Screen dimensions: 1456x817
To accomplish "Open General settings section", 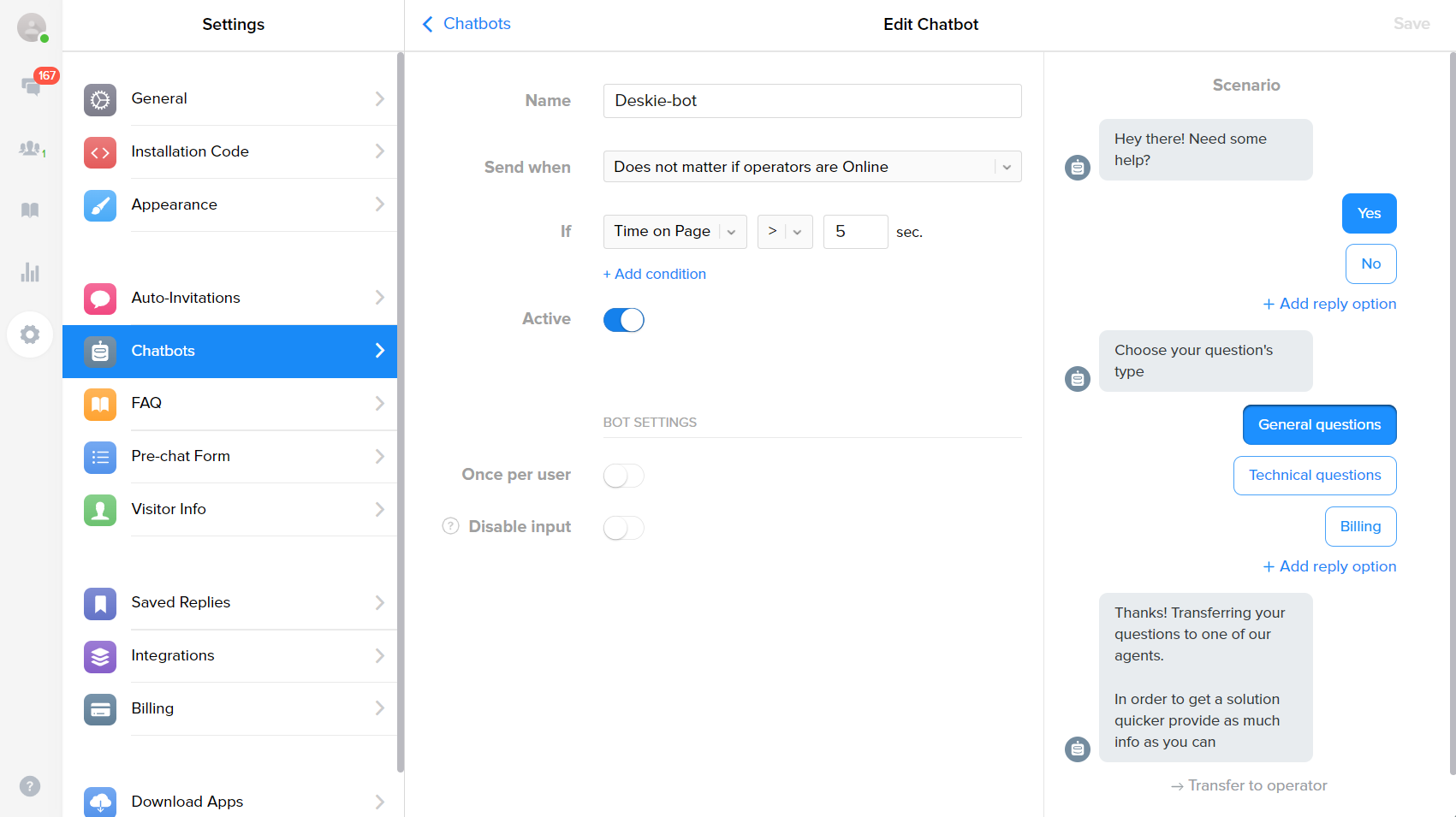I will [x=229, y=99].
